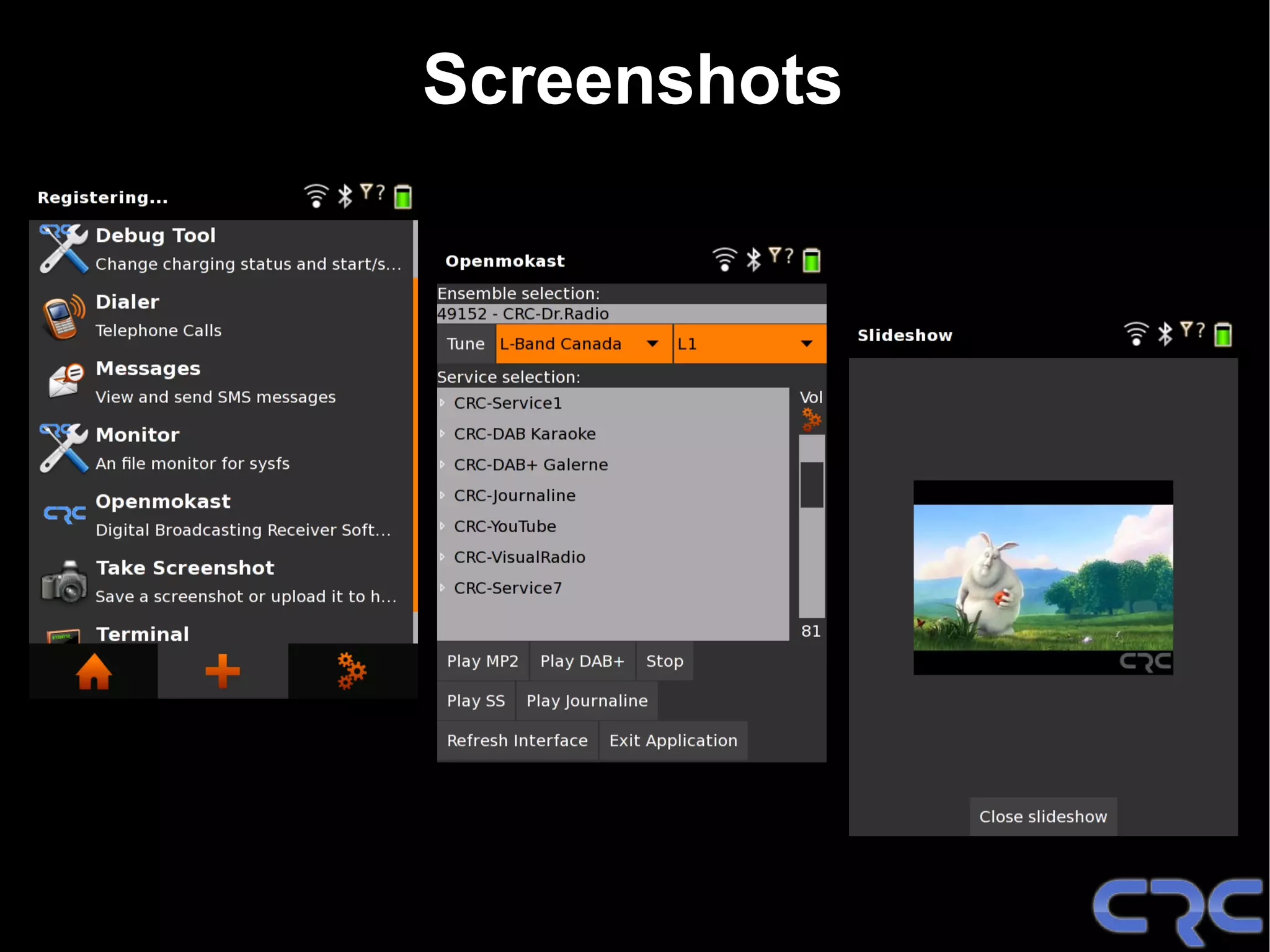Click Play DAB+ button
The height and width of the screenshot is (952, 1270).
(582, 661)
